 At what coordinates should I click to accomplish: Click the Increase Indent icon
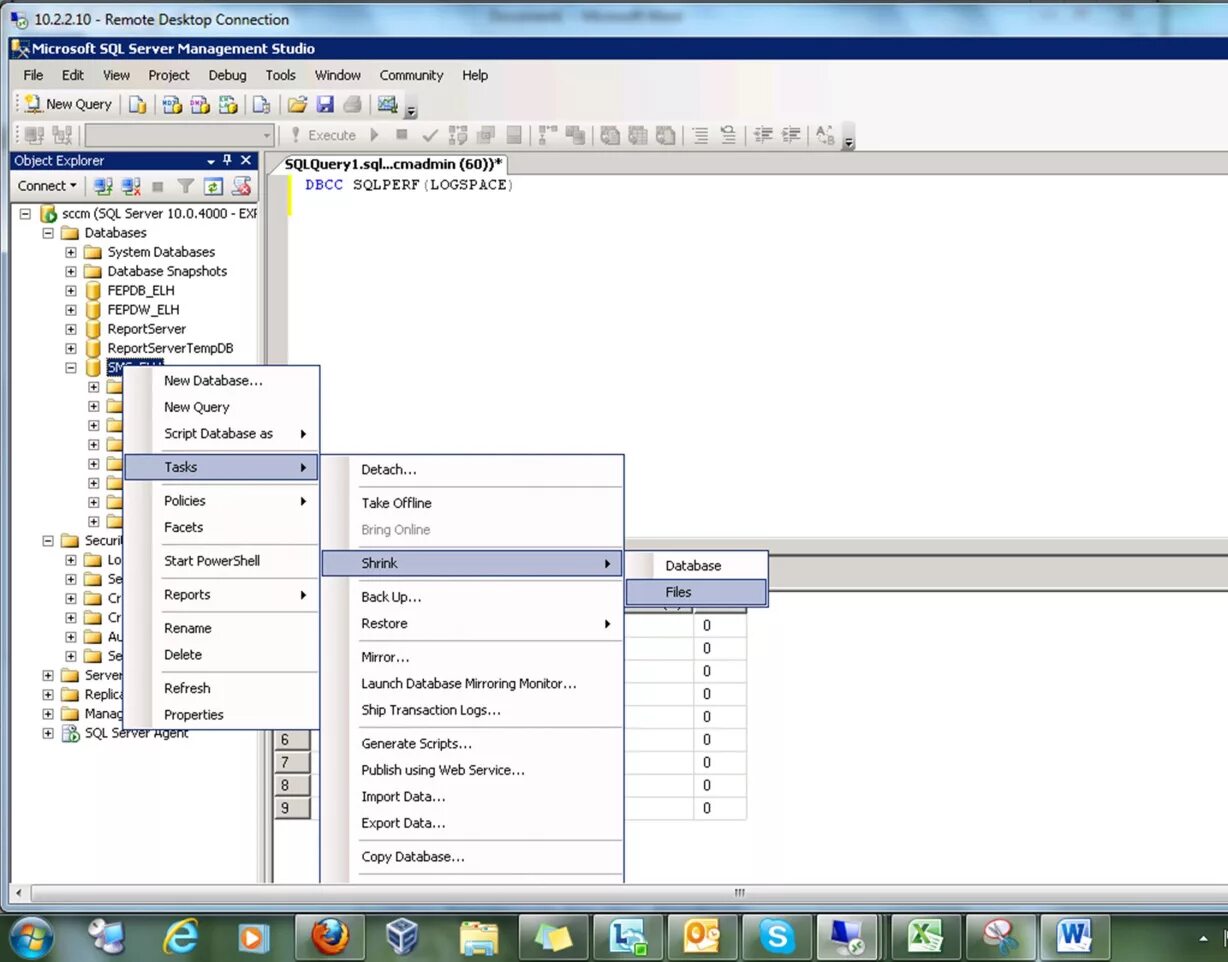(x=791, y=135)
